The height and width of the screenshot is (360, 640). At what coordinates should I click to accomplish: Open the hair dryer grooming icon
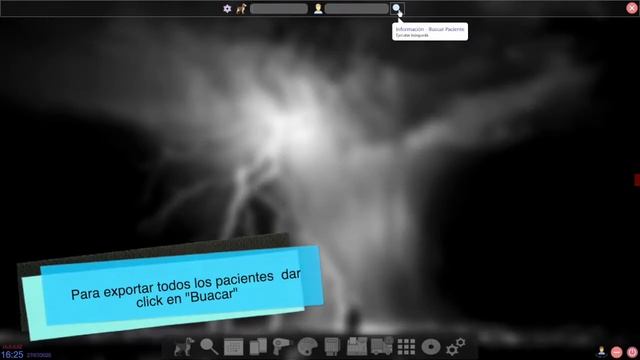pos(282,347)
